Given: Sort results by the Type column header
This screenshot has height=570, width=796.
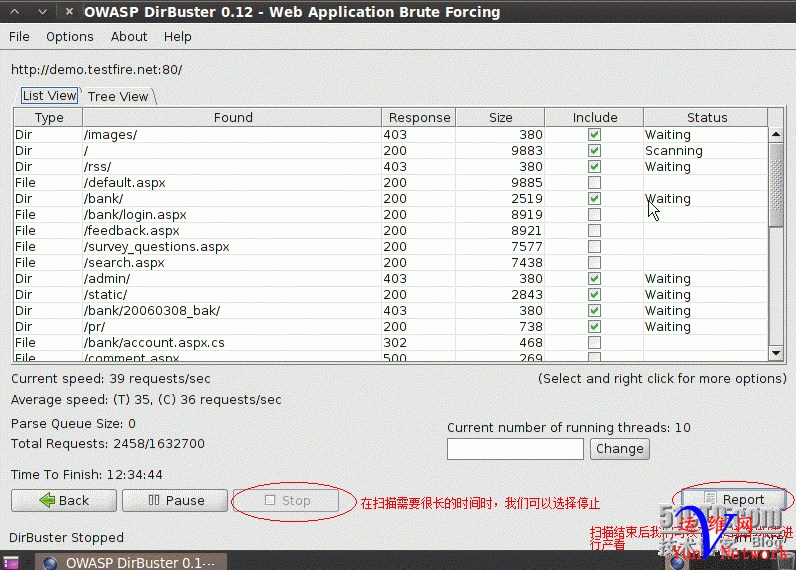Looking at the screenshot, I should coord(49,117).
